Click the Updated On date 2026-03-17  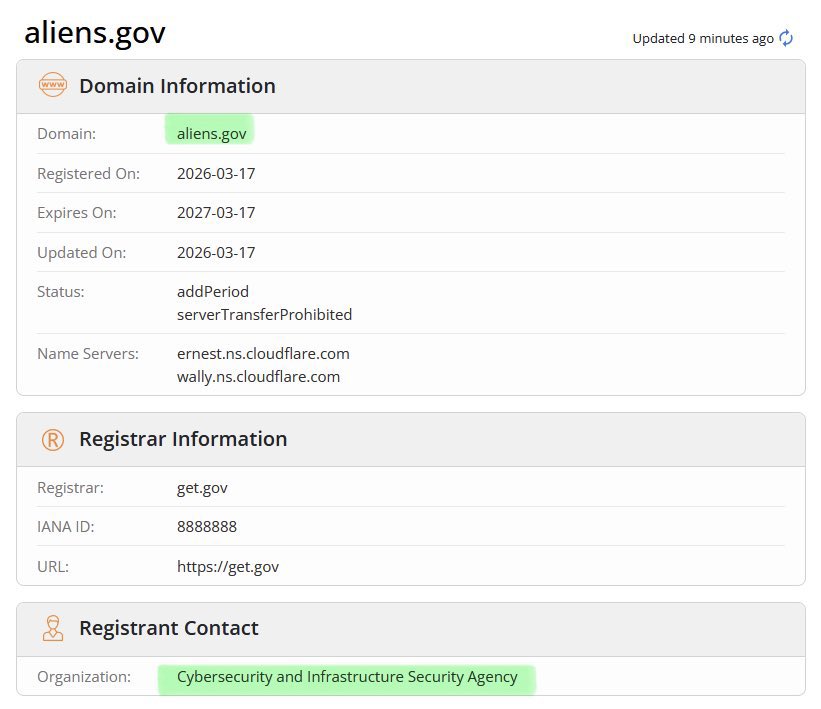click(x=216, y=252)
